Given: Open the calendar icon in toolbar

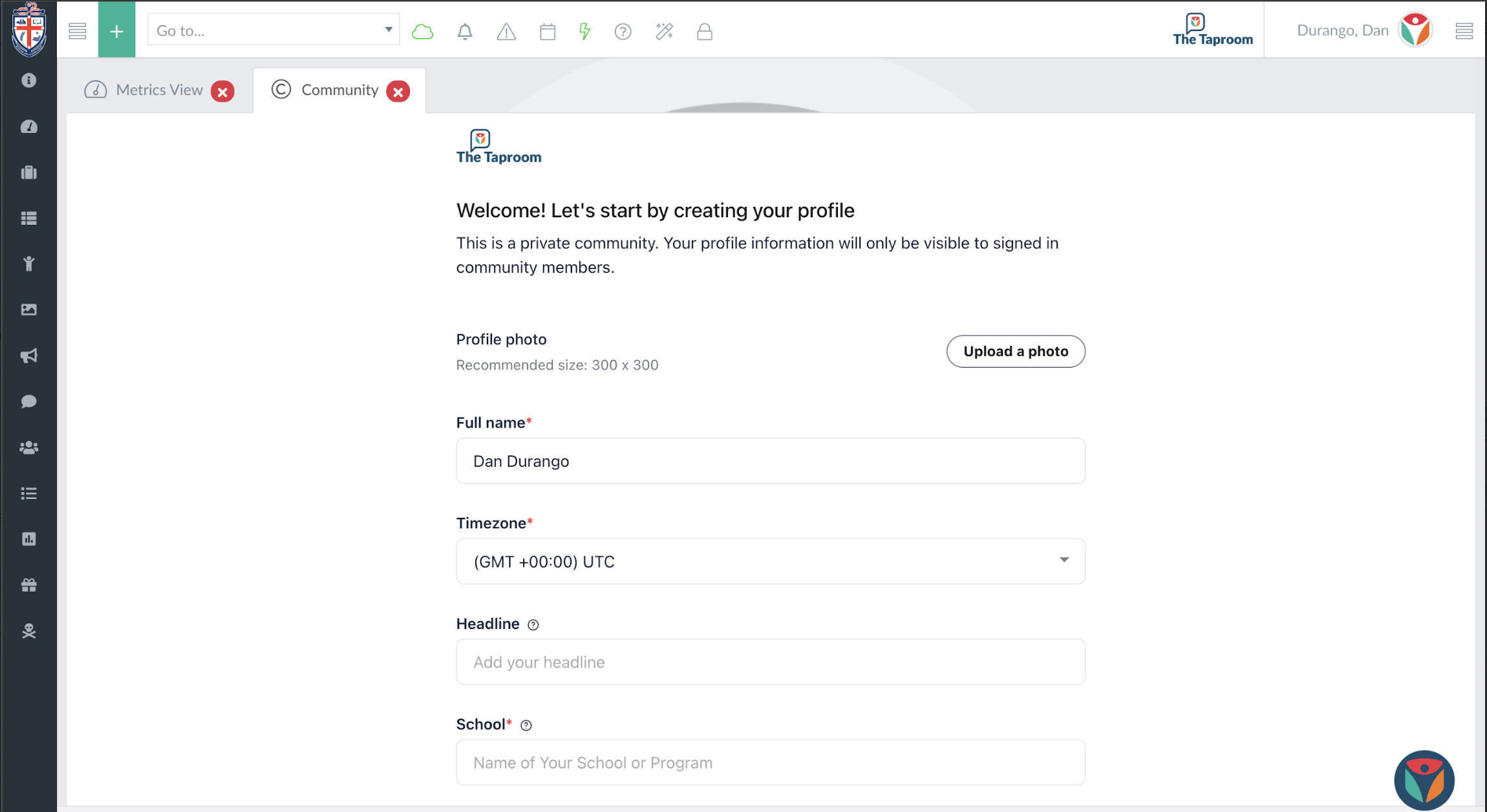Looking at the screenshot, I should pos(547,31).
